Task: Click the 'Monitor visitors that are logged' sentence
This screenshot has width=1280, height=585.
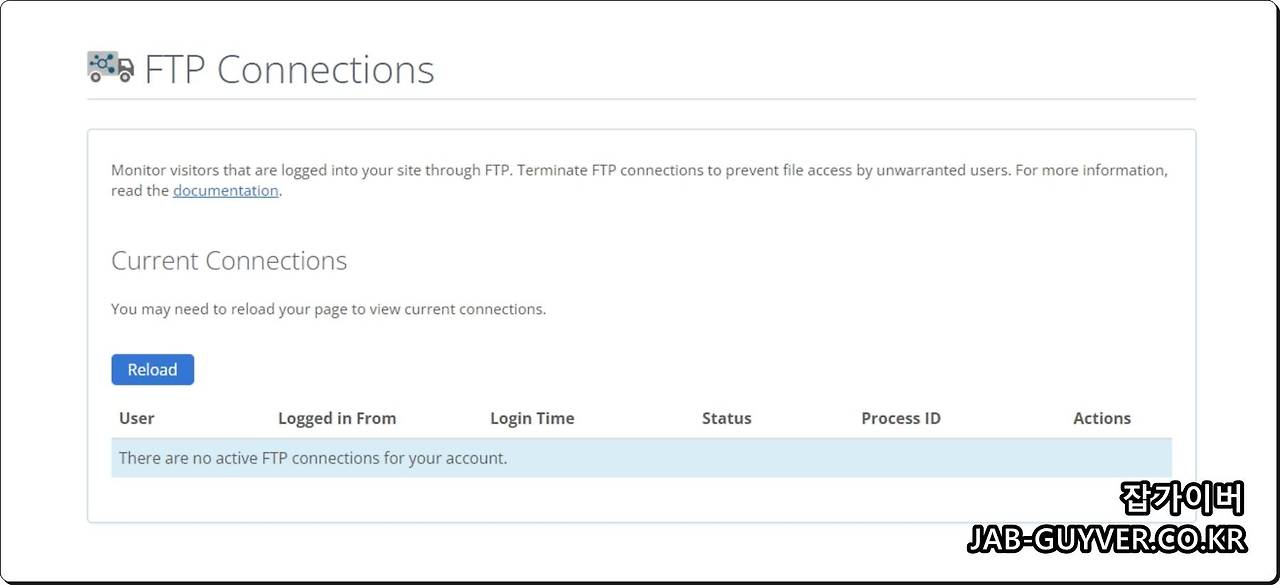Action: 312,170
